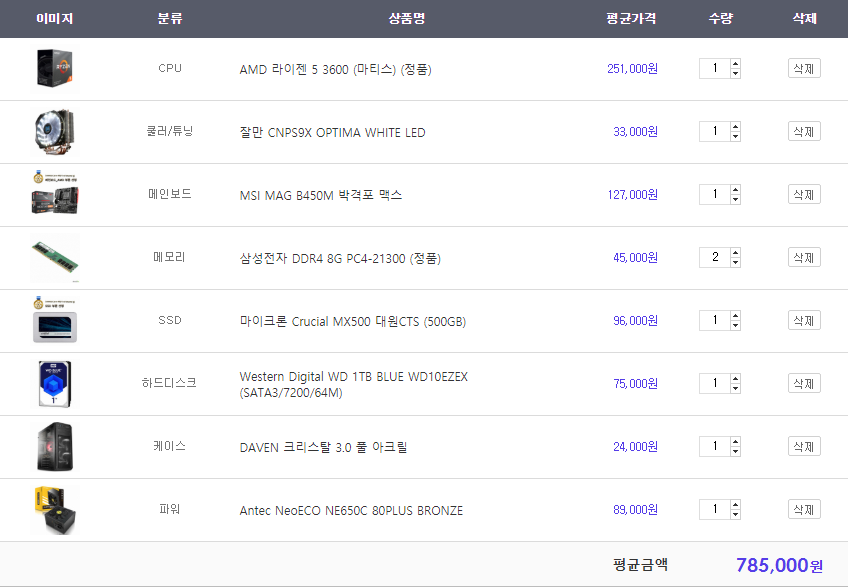Open product link AMD 라이젠 5 3600 (마티스)

(335, 69)
